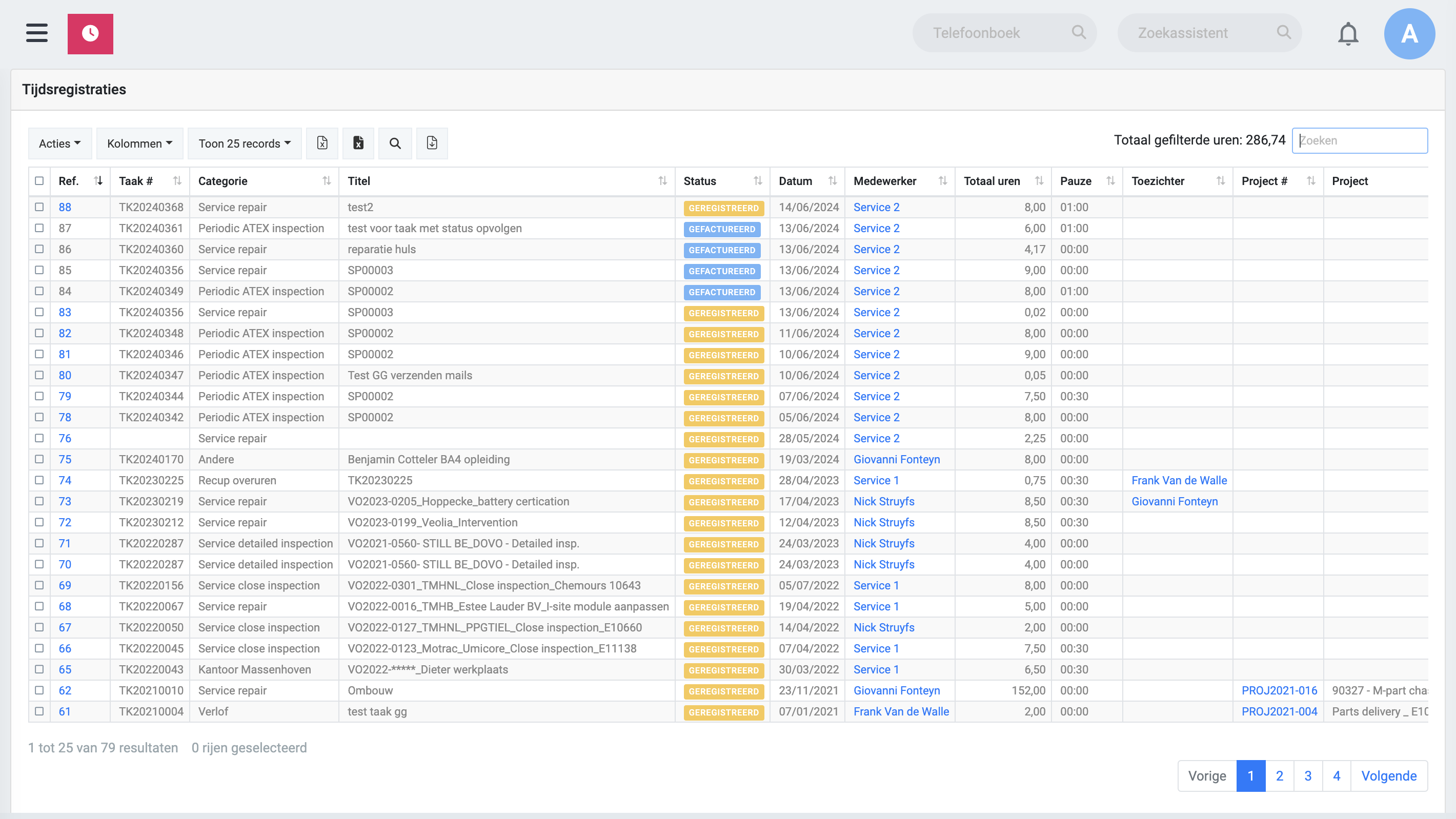Open the user avatar 'A' menu

1409,34
